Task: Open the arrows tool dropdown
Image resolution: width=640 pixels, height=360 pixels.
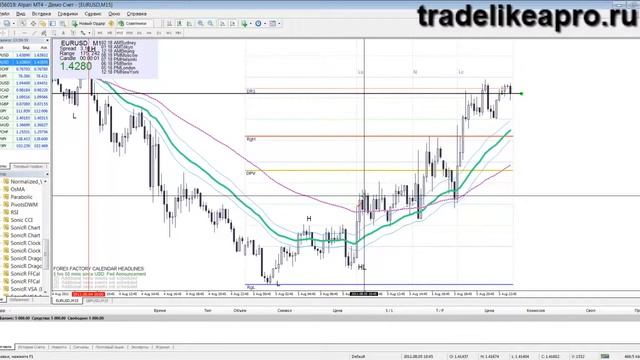Action: 89,33
